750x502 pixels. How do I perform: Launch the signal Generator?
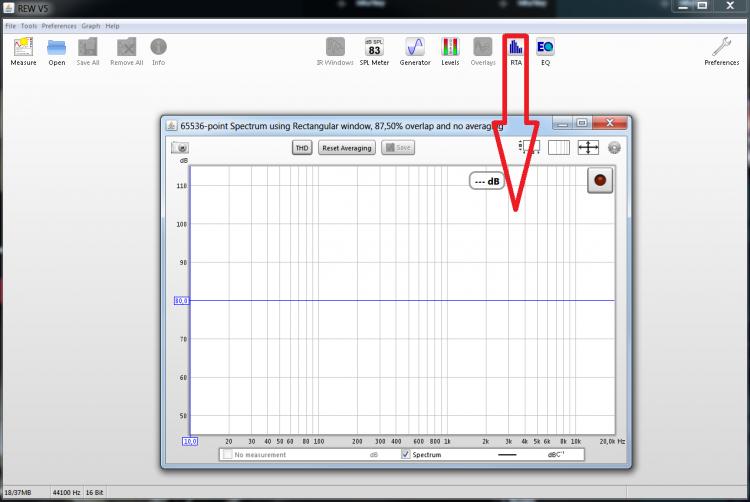point(415,51)
